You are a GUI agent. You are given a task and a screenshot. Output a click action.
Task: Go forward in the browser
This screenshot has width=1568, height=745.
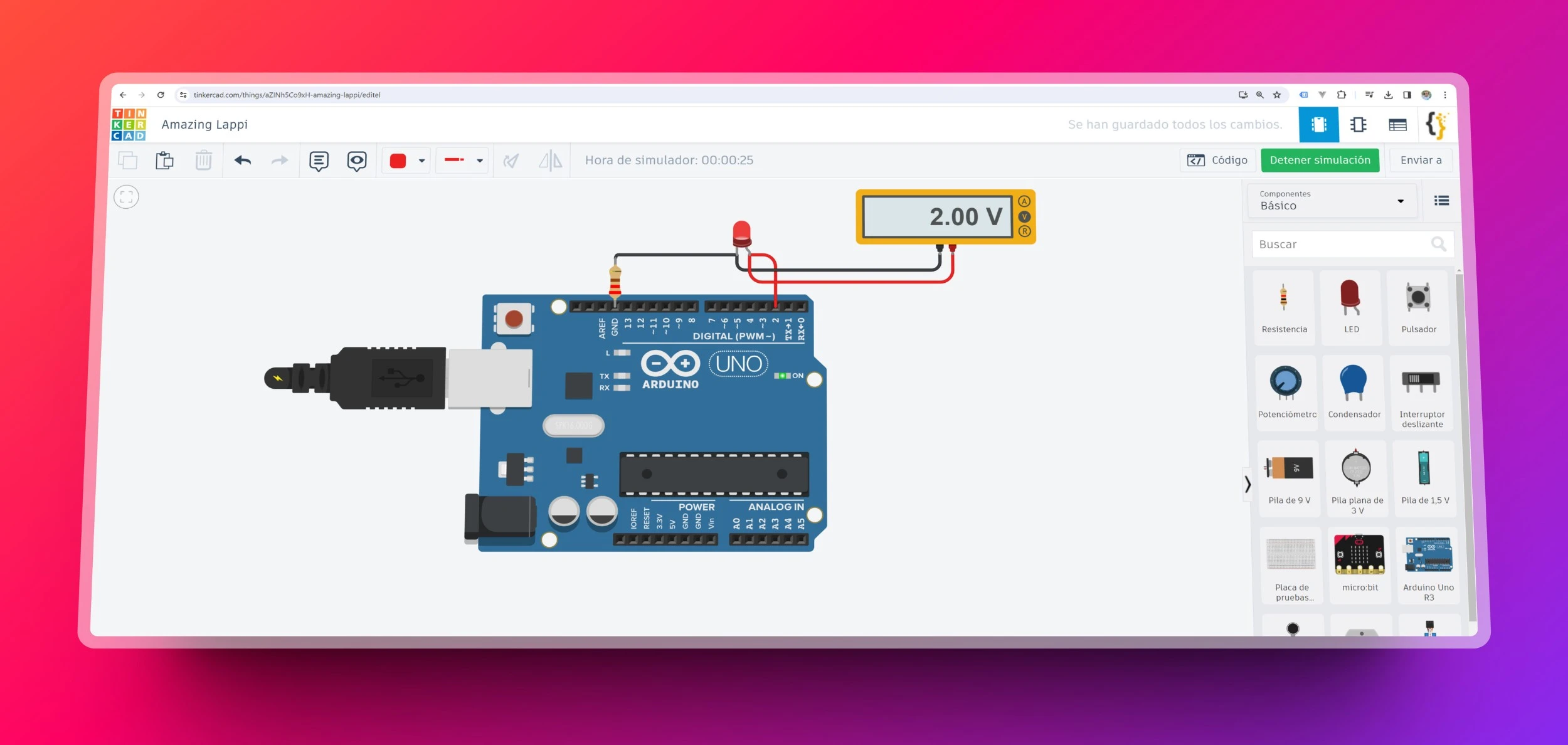142,95
